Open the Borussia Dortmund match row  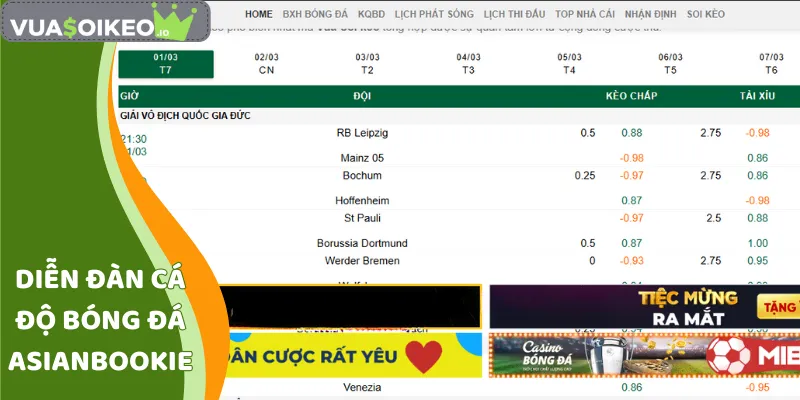[362, 243]
